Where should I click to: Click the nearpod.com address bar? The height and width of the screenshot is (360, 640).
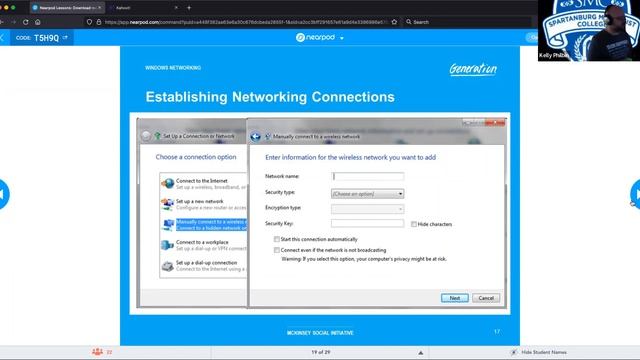tap(245, 22)
